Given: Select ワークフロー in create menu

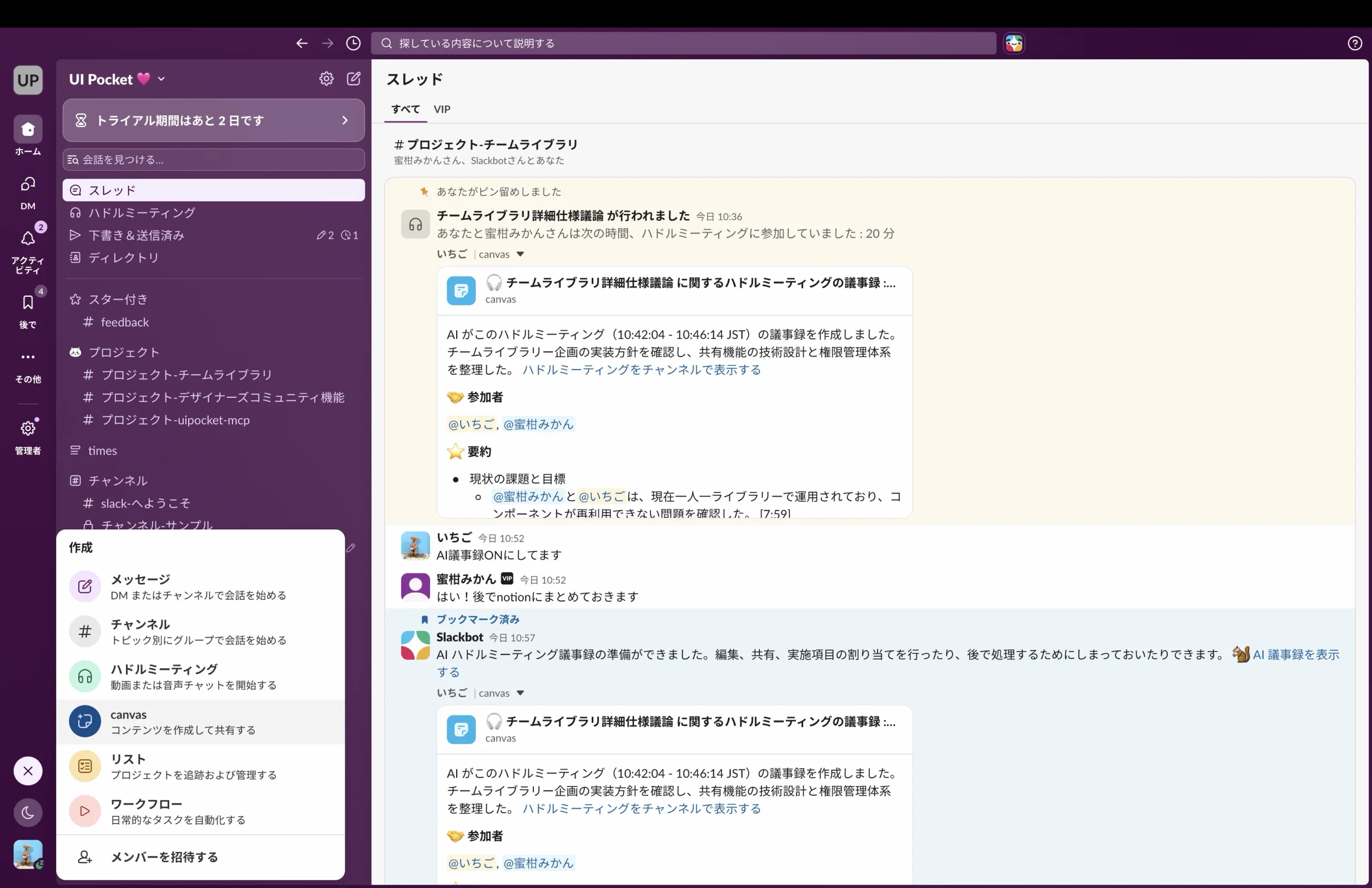Looking at the screenshot, I should [200, 811].
